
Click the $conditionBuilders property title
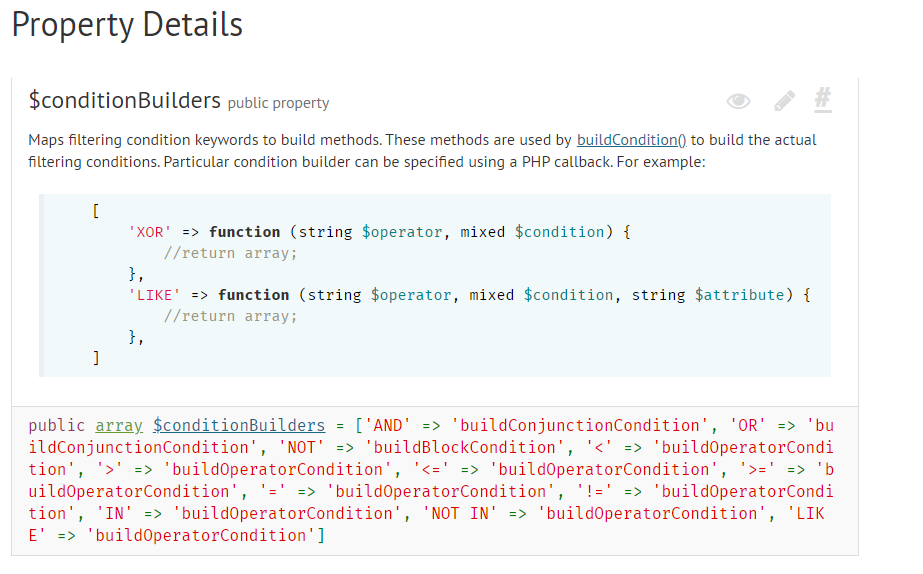tap(124, 101)
